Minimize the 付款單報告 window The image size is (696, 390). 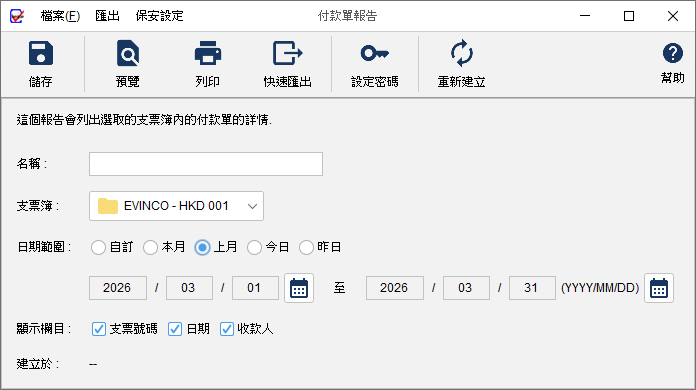pyautogui.click(x=585, y=16)
